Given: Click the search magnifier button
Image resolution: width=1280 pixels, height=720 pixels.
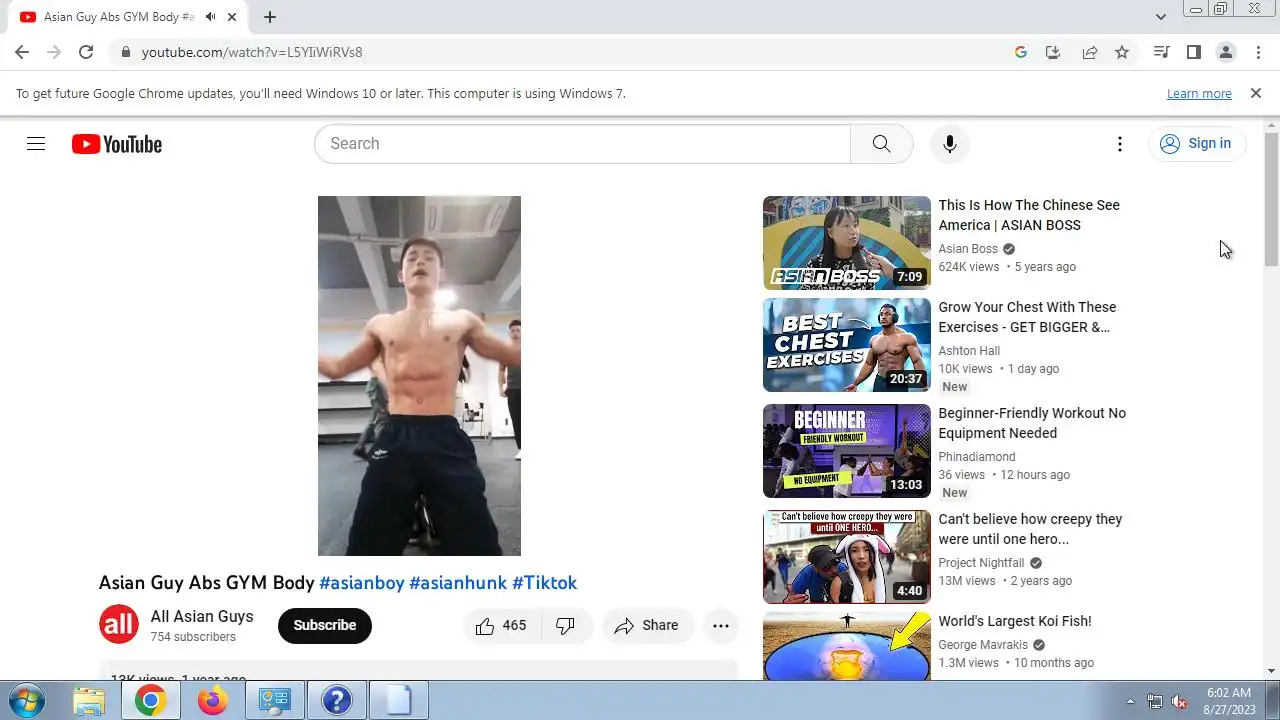Looking at the screenshot, I should click(x=881, y=144).
